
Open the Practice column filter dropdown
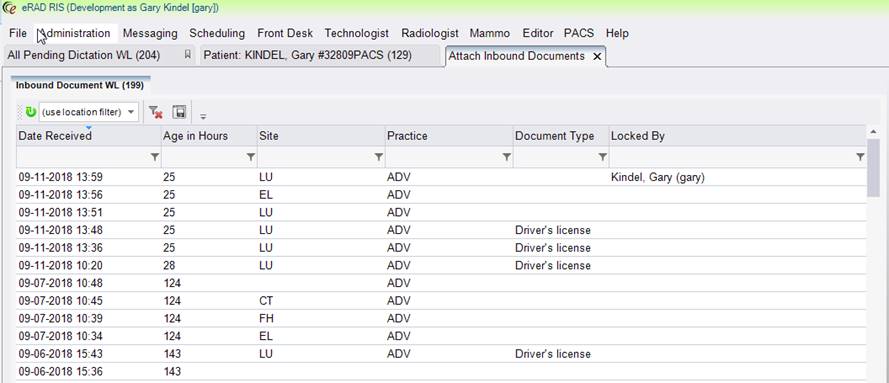[x=507, y=157]
